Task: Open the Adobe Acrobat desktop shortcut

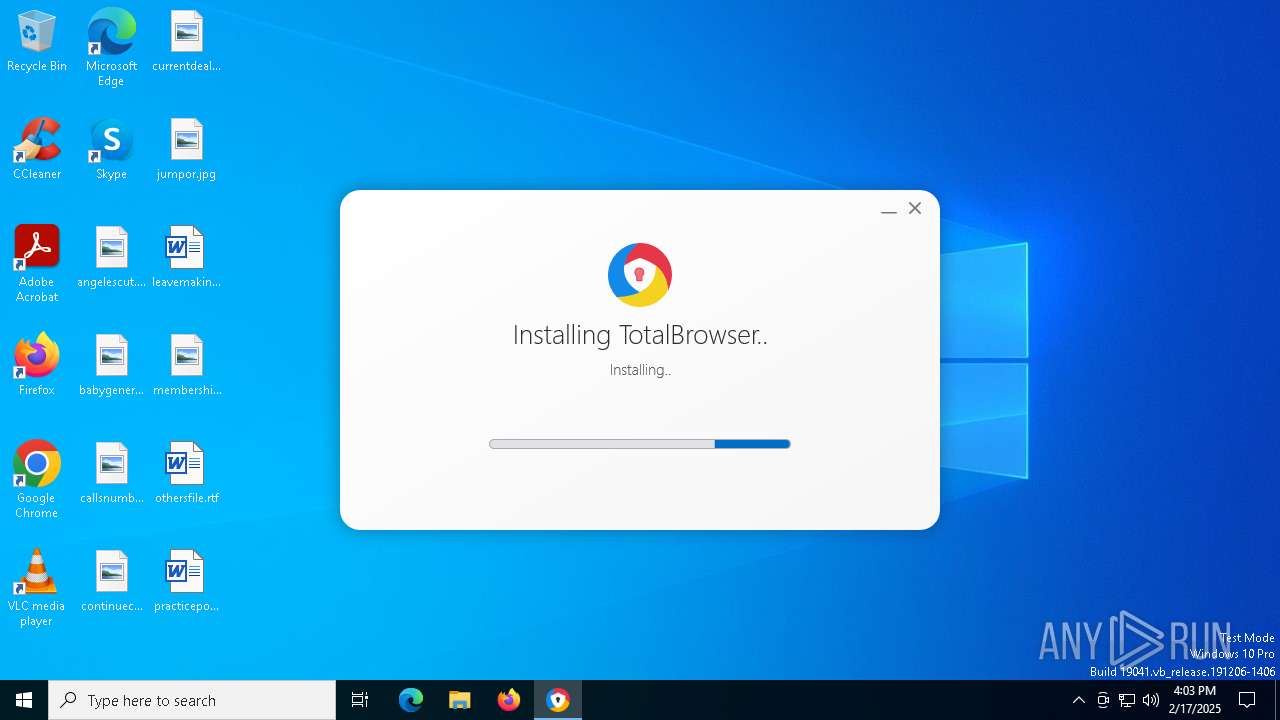Action: pos(37,263)
